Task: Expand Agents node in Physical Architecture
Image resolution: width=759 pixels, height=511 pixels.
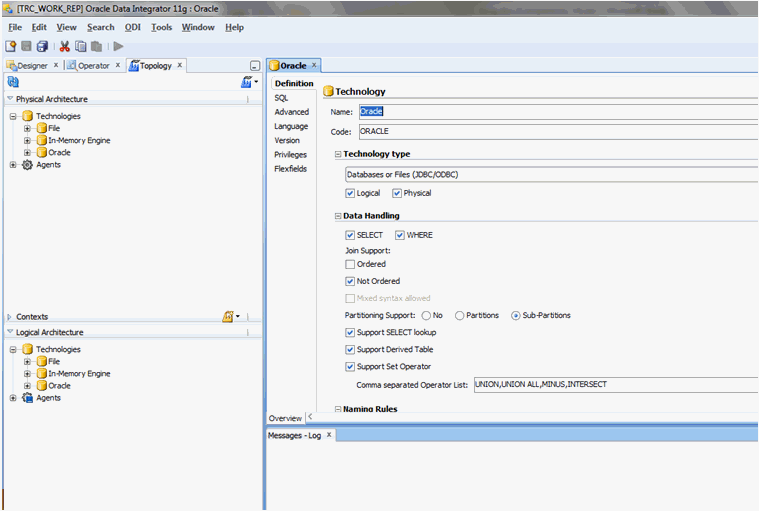Action: click(x=13, y=165)
